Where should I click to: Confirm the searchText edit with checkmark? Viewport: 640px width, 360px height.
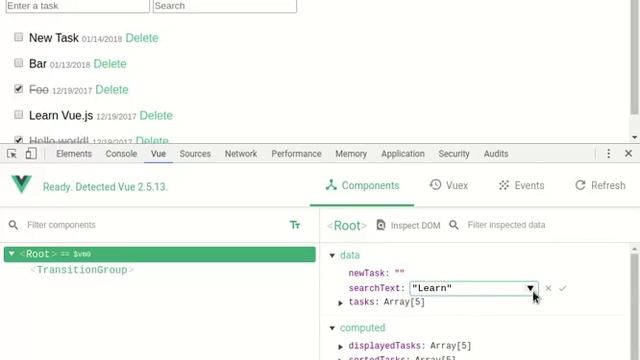(x=562, y=288)
